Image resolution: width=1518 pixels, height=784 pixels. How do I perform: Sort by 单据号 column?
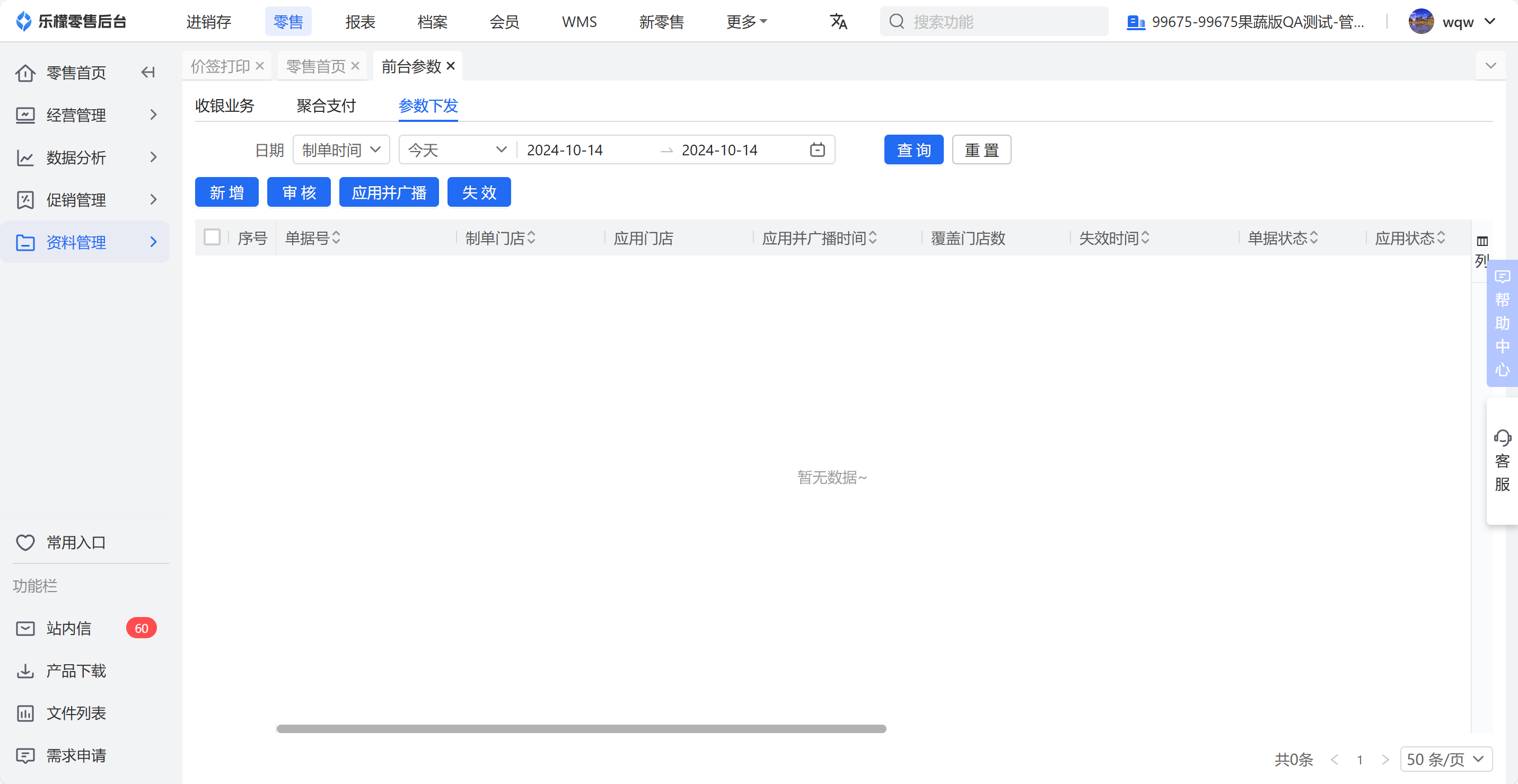336,238
